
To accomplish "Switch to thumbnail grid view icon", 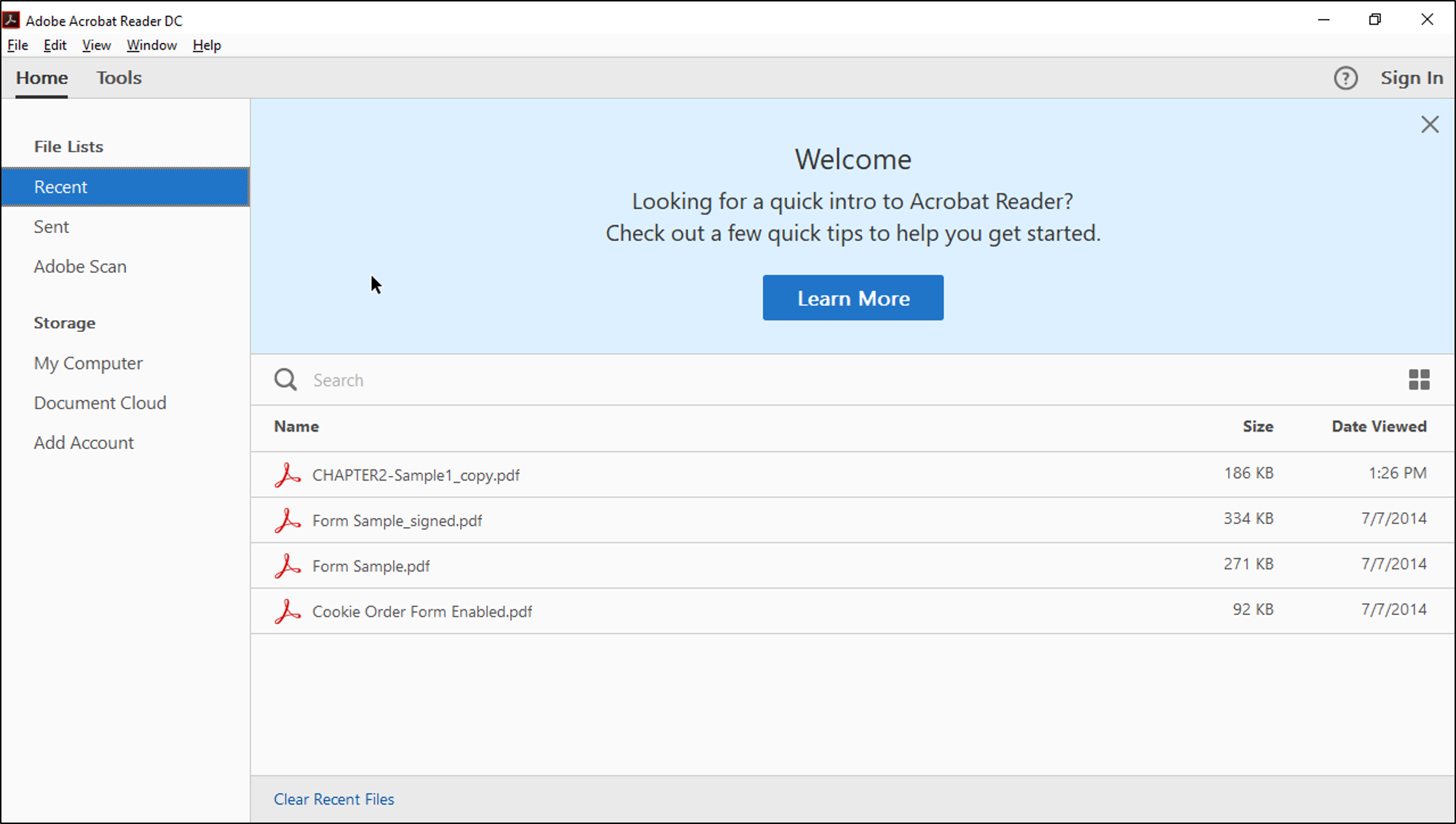I will coord(1419,379).
